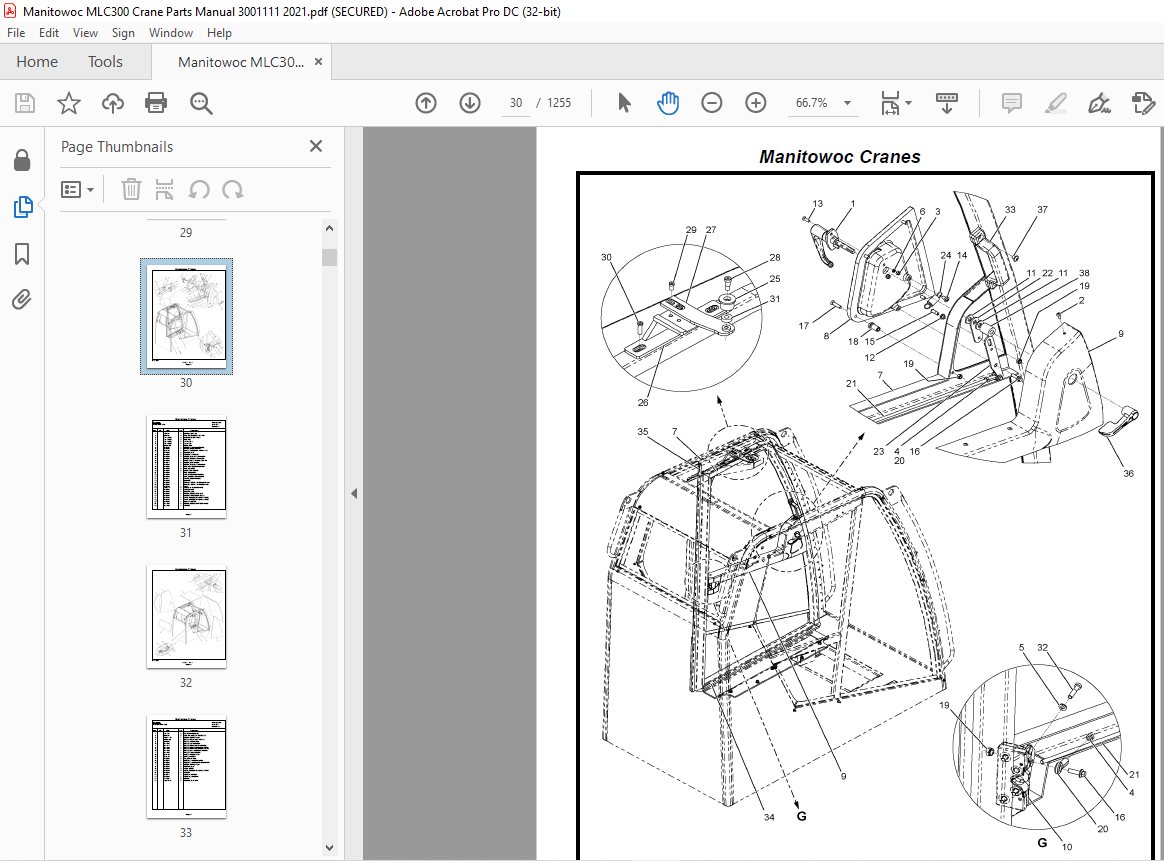Screen dimensions: 1164x861
Task: Select the Manitowoc MLC30... document tab
Action: 241,62
